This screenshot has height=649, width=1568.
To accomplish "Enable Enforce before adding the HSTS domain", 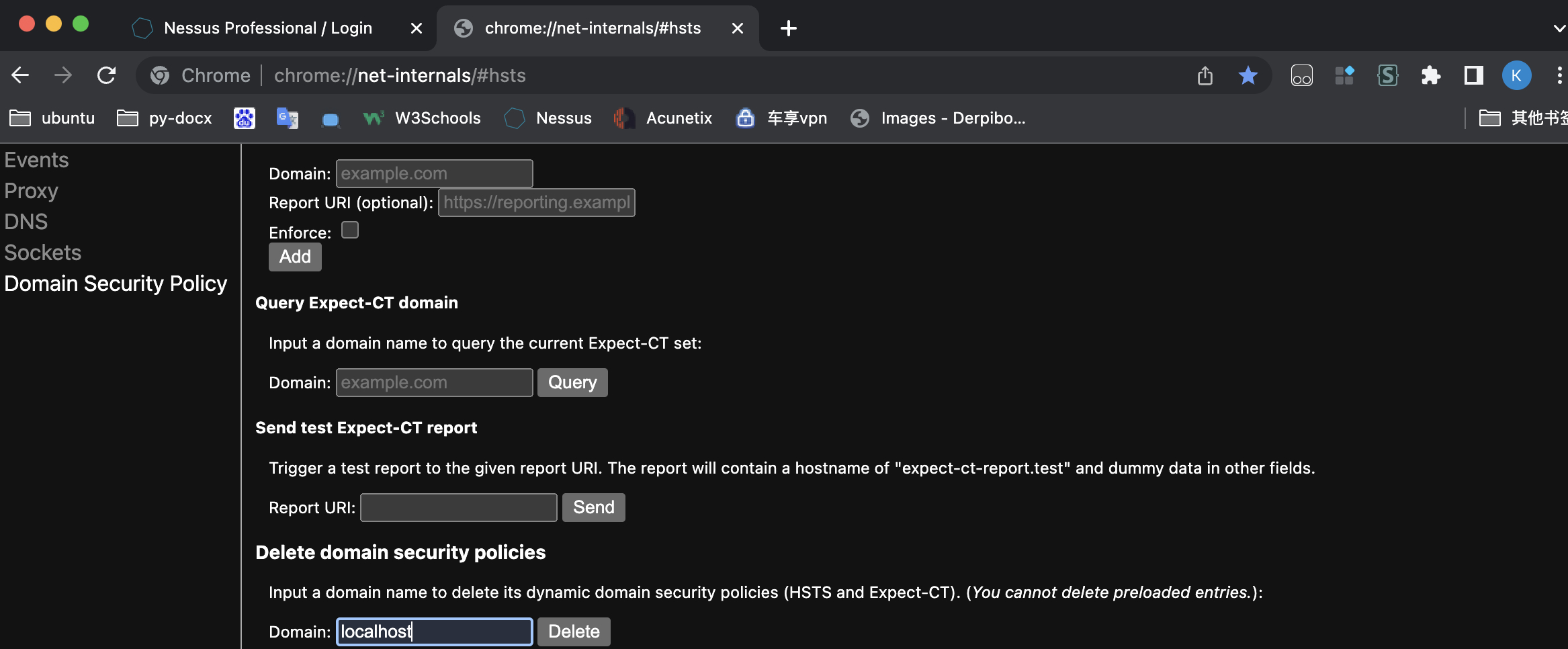I will coord(349,230).
